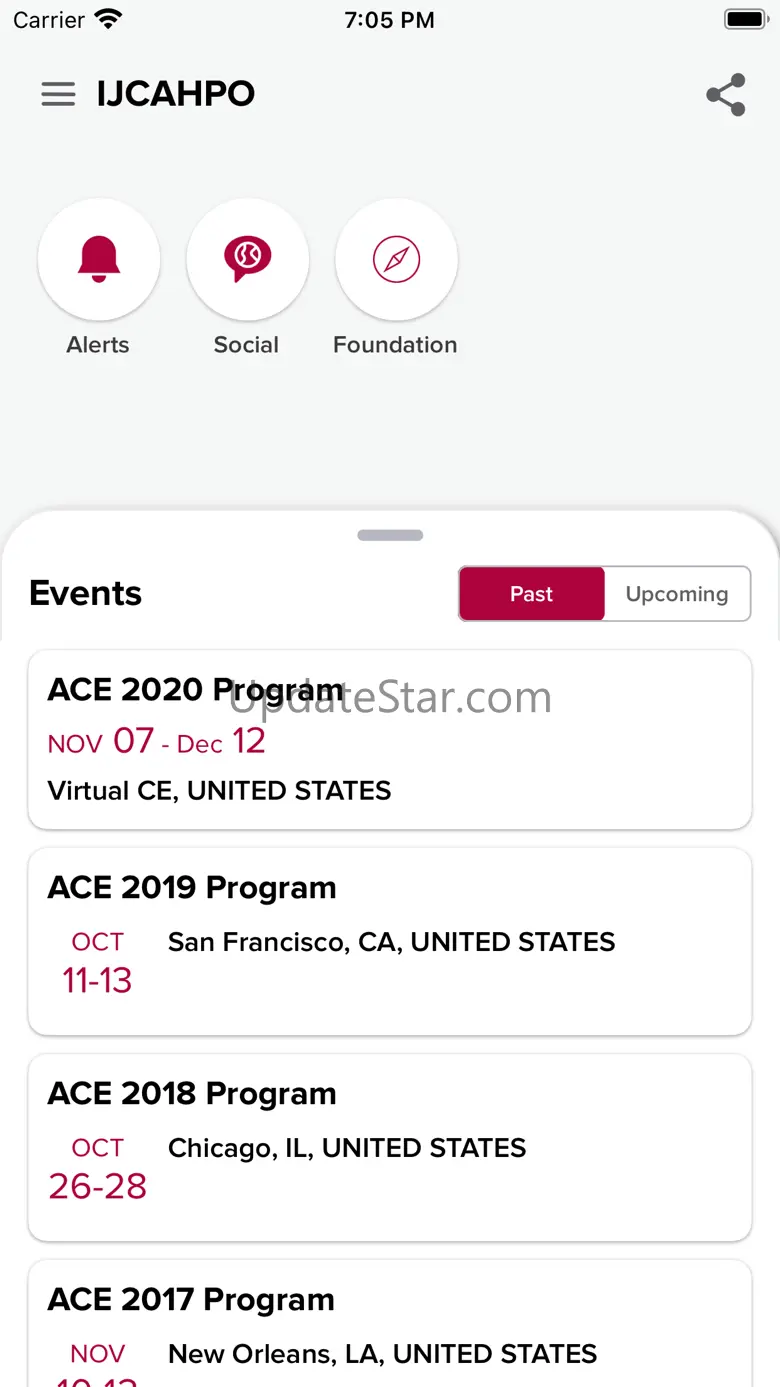Tap the Alerts label text
The width and height of the screenshot is (780, 1387).
tap(98, 345)
